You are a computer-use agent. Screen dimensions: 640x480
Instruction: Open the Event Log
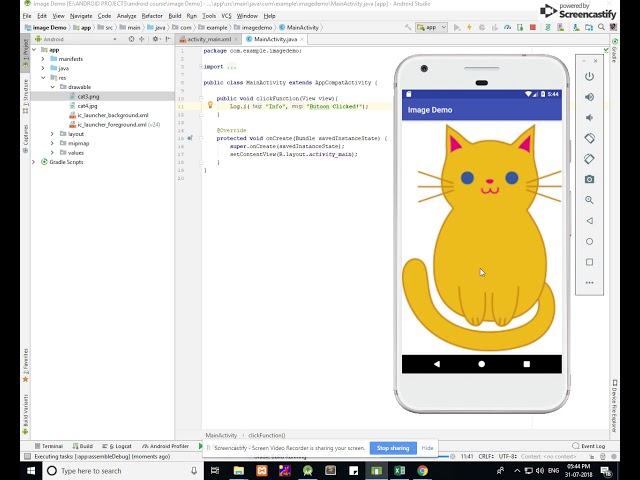tap(589, 446)
